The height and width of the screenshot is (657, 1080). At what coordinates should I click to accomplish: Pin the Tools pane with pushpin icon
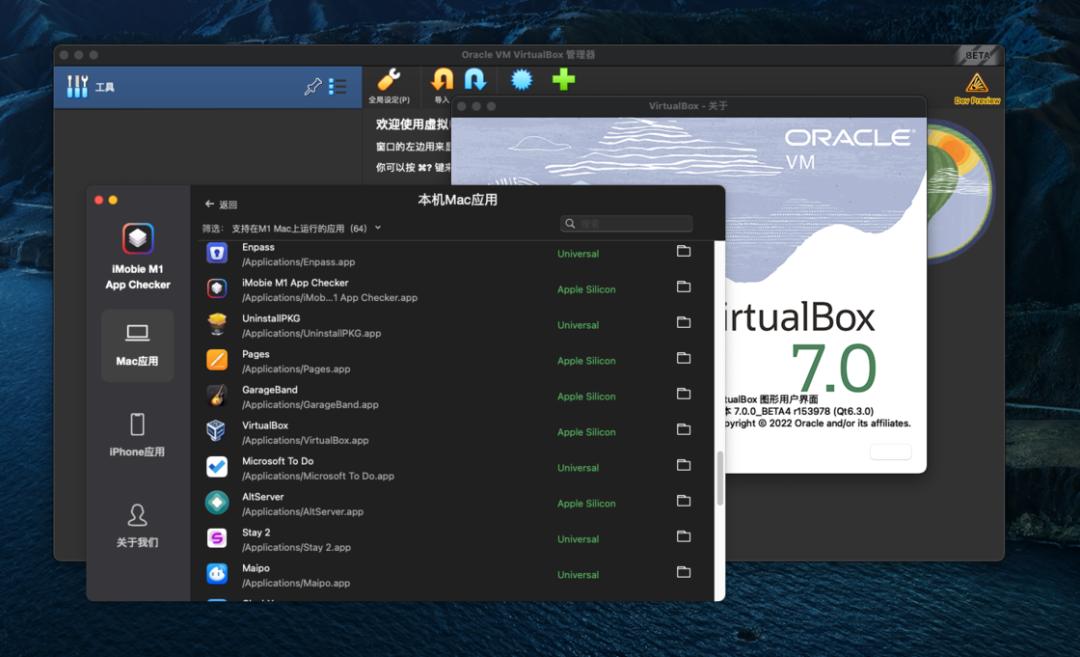point(312,87)
